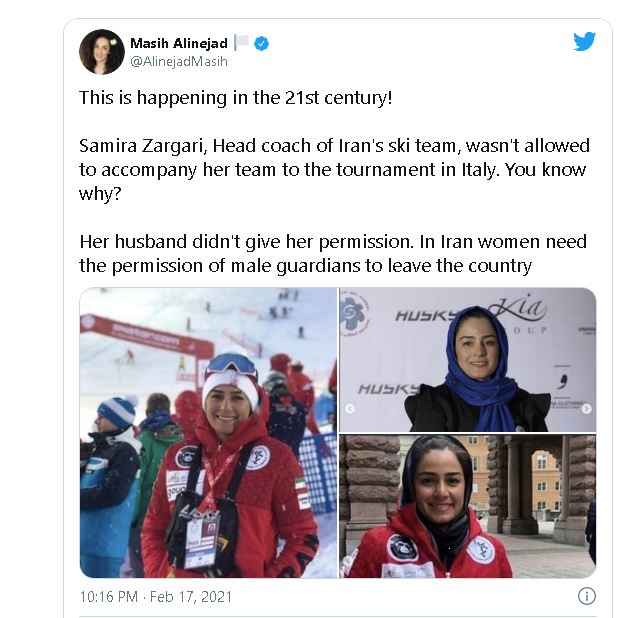Image resolution: width=628 pixels, height=618 pixels.
Task: Open the Masih Alinejad display name link
Action: 179,43
